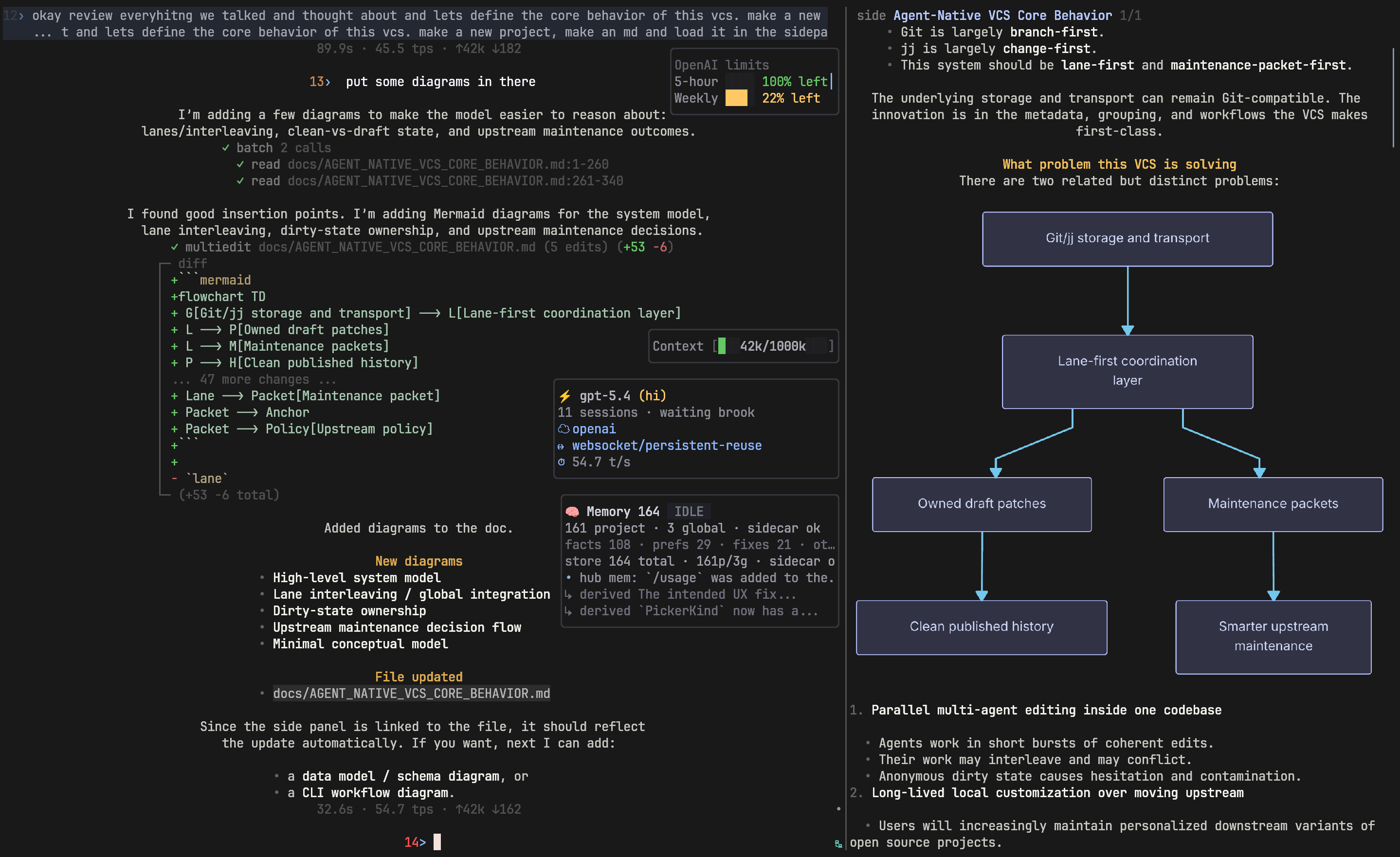The height and width of the screenshot is (857, 1400).
Task: Click the multiedit file path with 5 edits
Action: click(397, 247)
